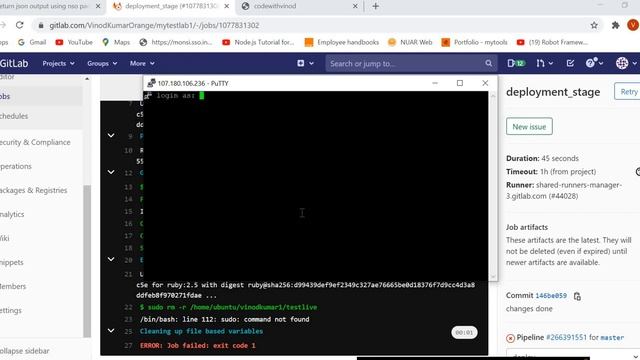Maximize the PuTTY window
Image resolution: width=640 pixels, height=360 pixels.
(x=460, y=83)
